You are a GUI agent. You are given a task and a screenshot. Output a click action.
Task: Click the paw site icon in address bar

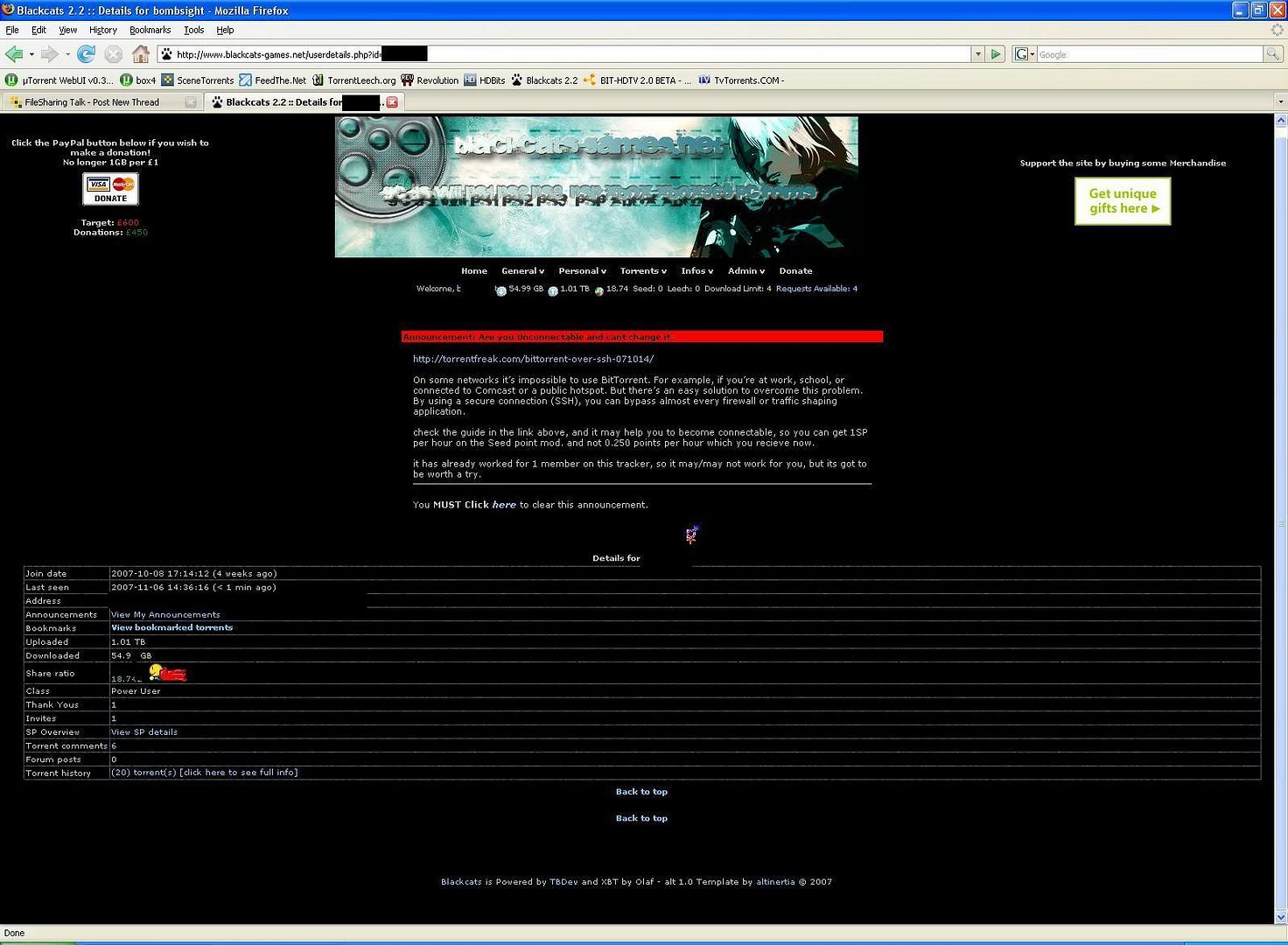pyautogui.click(x=166, y=54)
